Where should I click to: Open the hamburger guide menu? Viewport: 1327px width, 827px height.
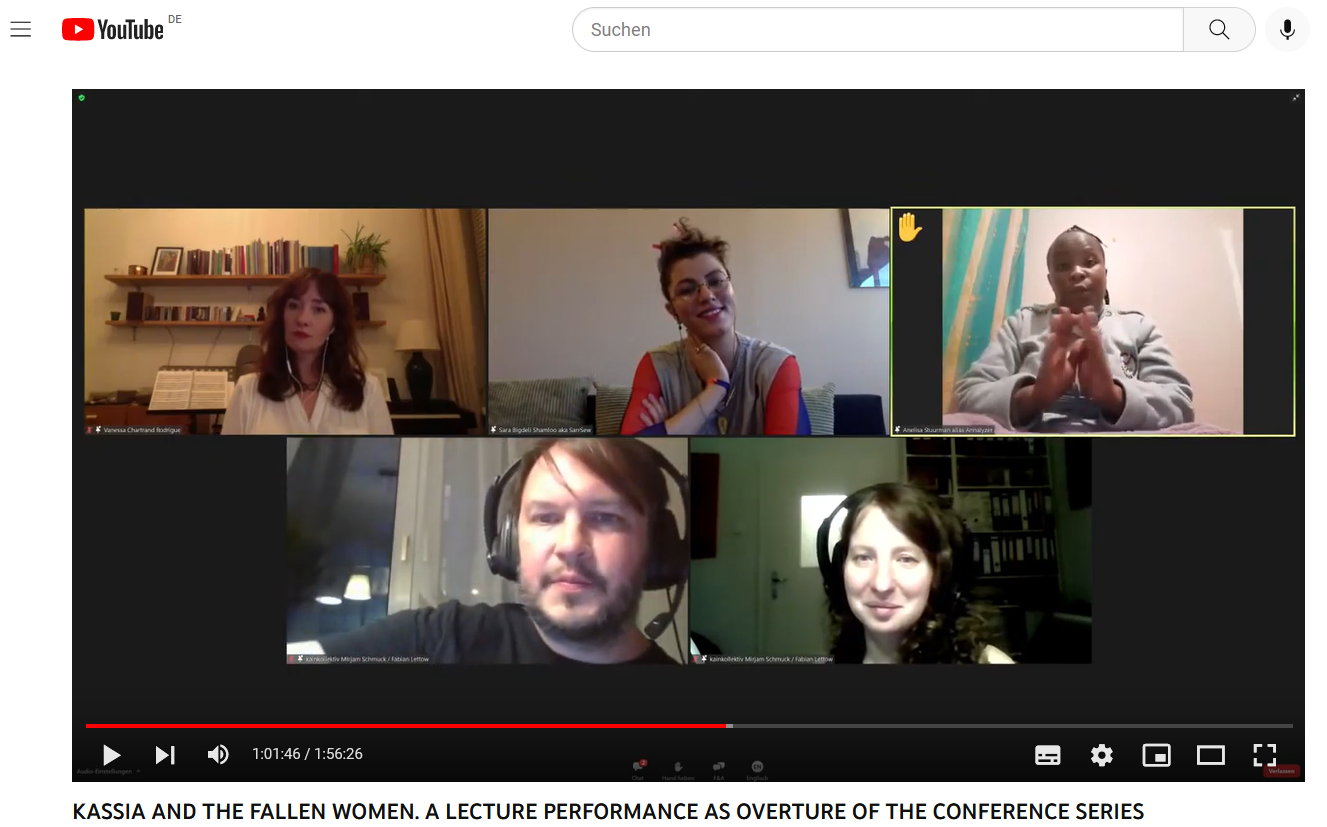pos(21,30)
